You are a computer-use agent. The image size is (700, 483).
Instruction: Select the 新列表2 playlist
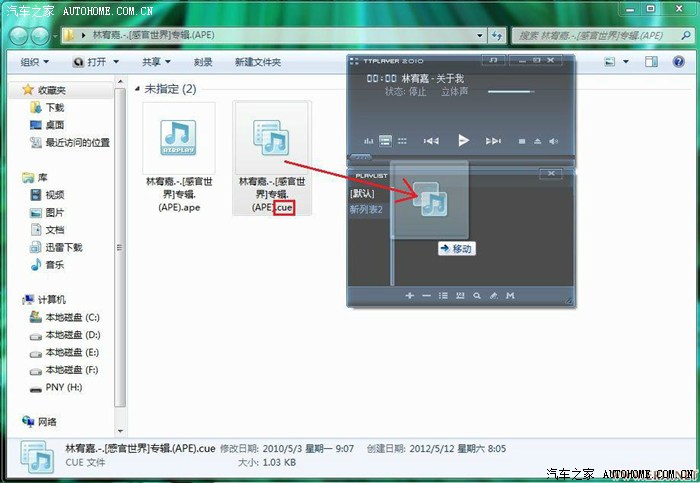click(365, 209)
